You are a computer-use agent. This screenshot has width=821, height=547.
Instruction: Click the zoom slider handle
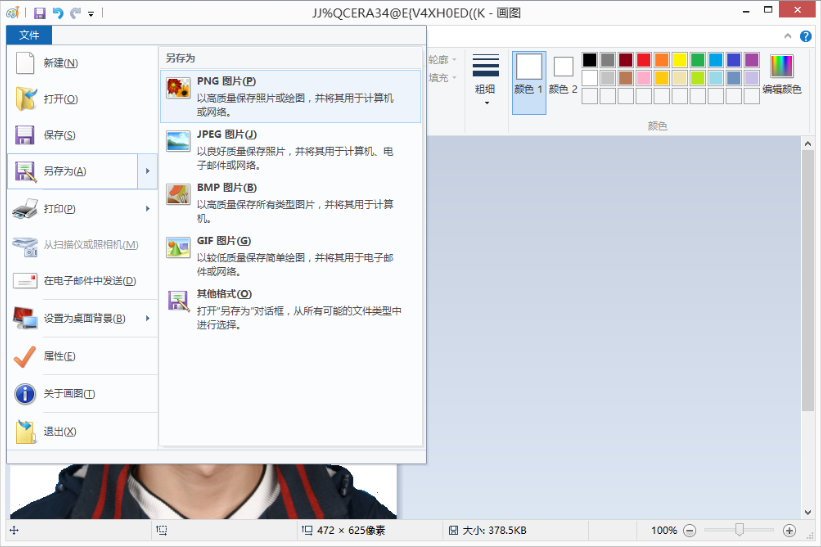tap(739, 530)
